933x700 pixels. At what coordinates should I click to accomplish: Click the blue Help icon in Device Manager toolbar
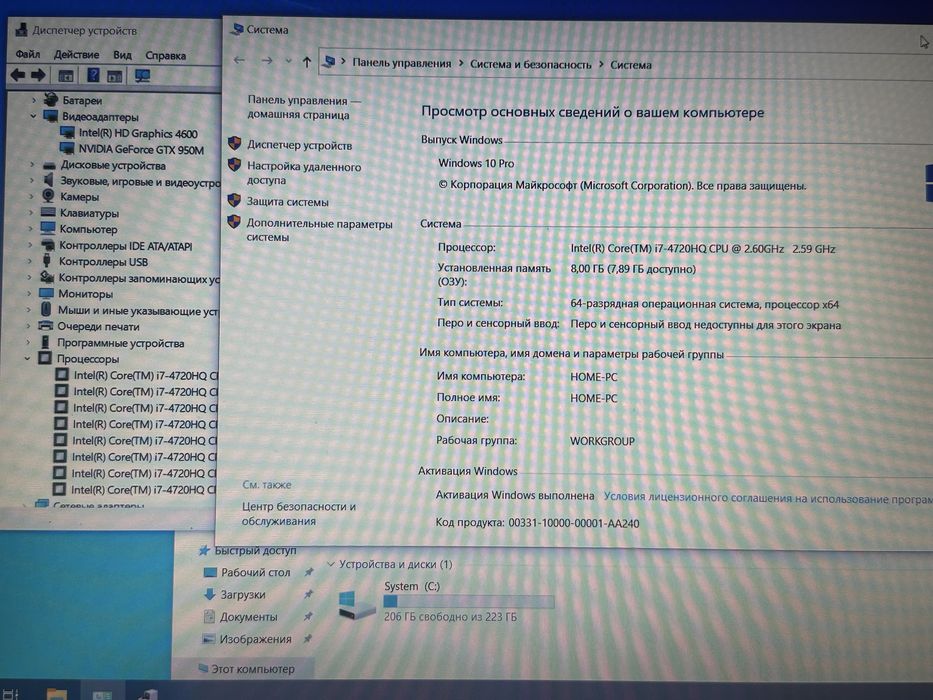93,75
